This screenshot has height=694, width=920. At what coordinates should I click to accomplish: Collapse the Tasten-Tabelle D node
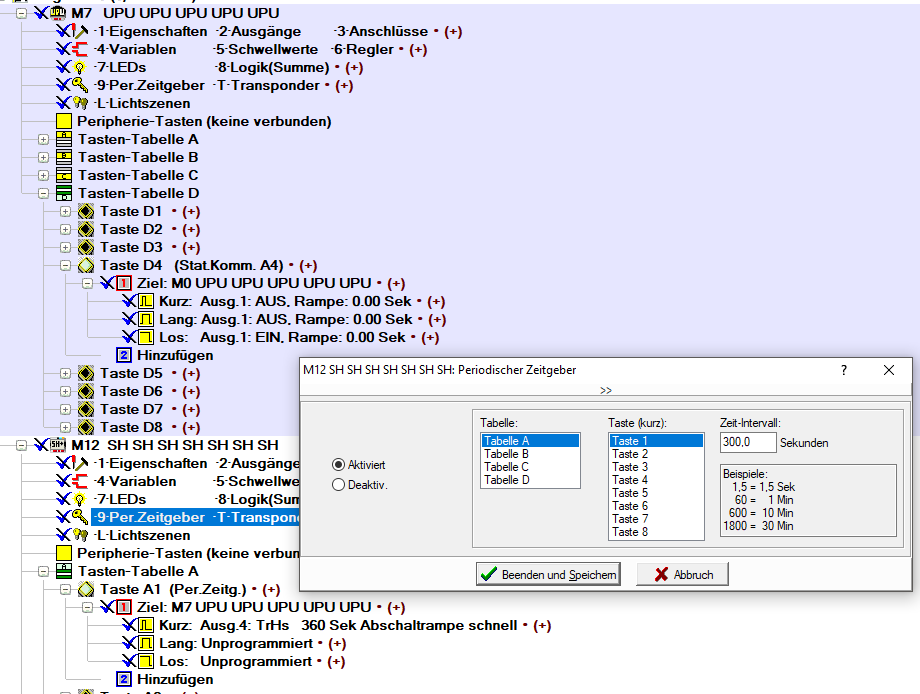click(43, 193)
